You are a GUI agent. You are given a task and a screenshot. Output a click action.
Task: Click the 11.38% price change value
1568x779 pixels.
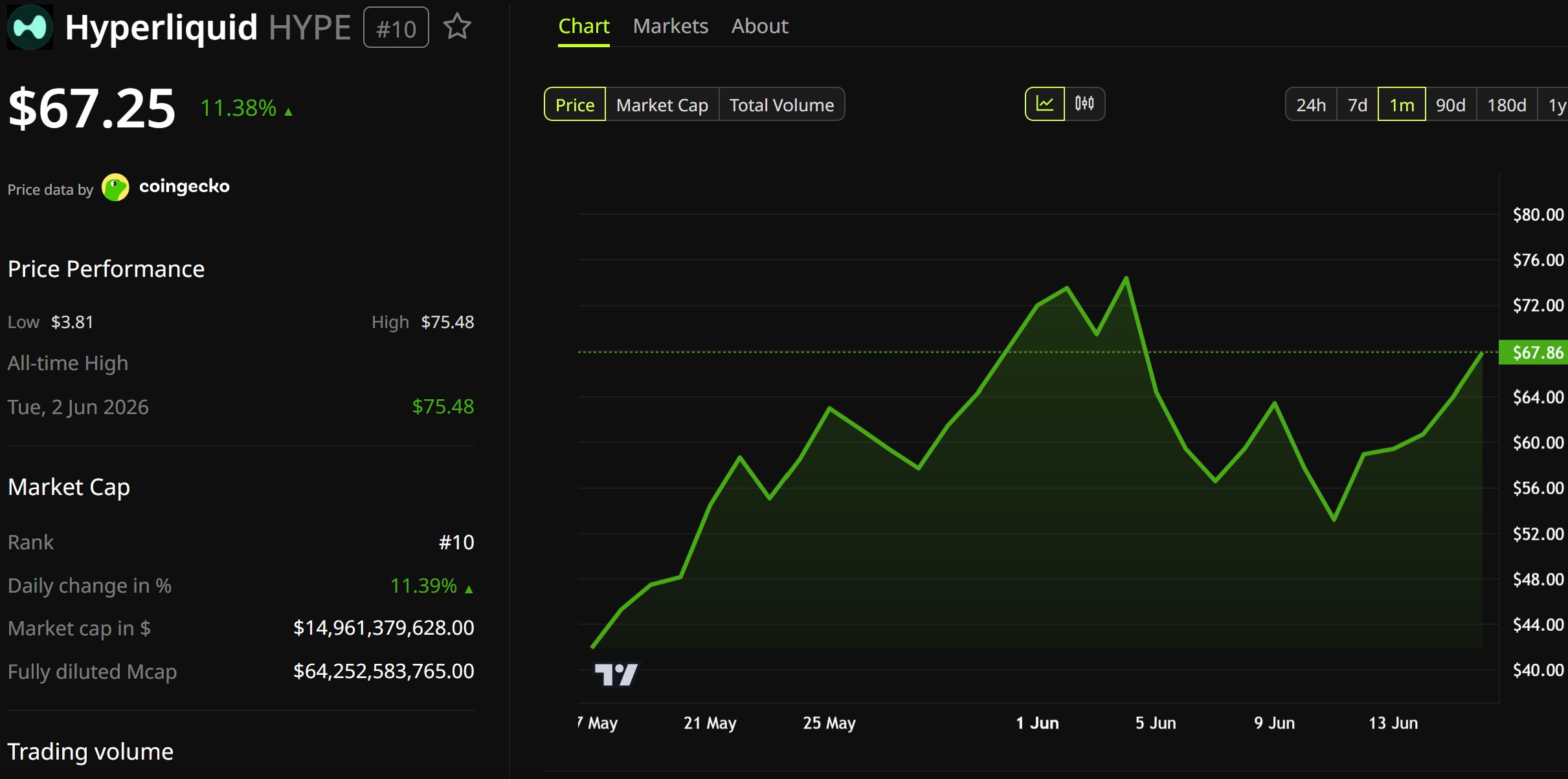click(x=238, y=108)
